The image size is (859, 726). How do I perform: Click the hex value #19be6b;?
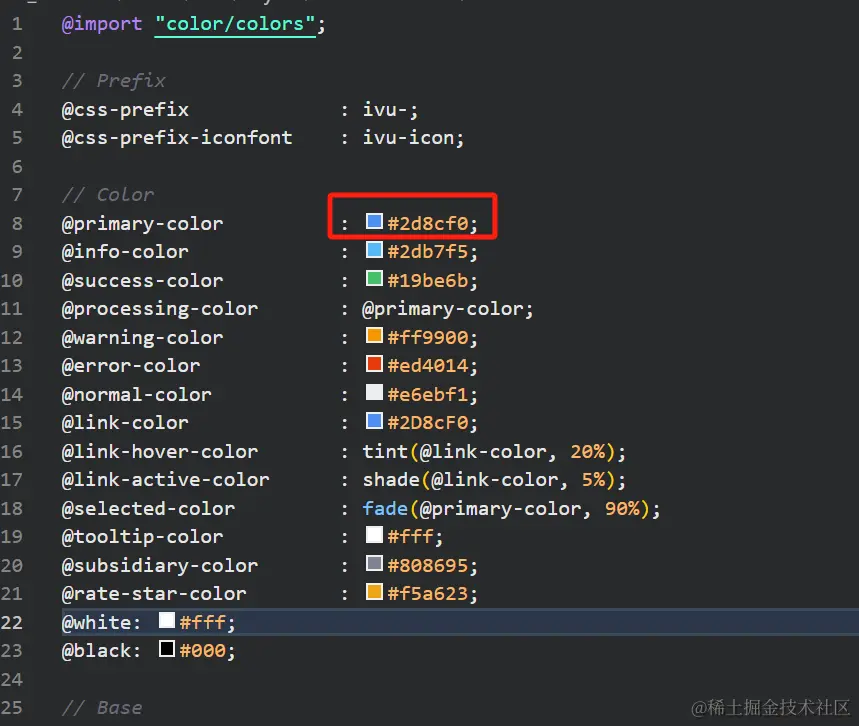432,281
